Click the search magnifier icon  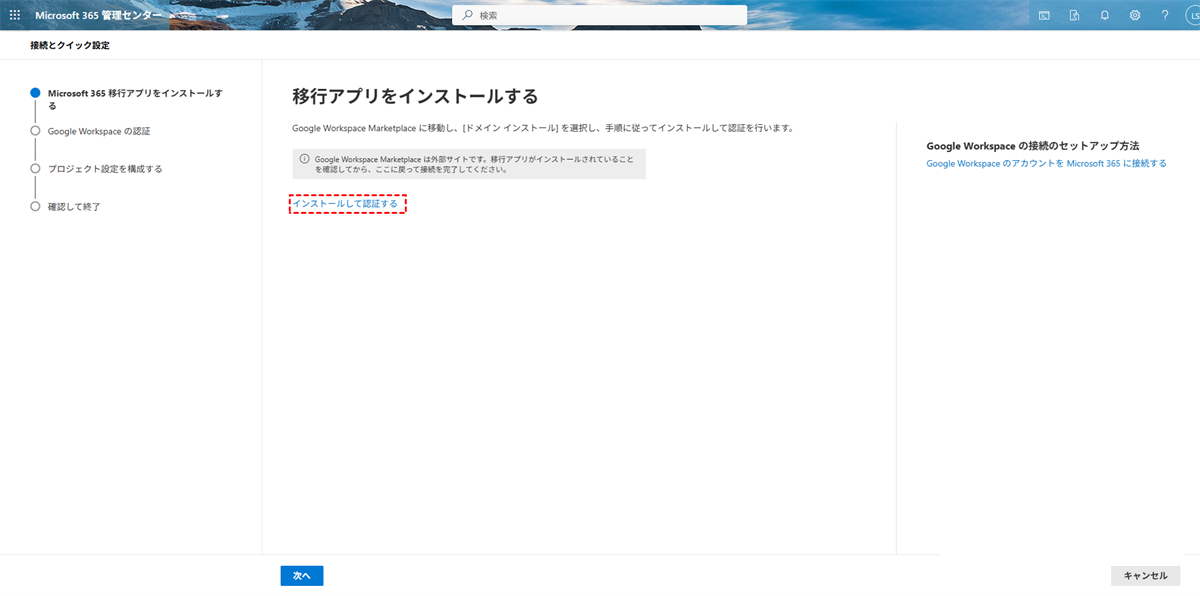click(x=467, y=15)
